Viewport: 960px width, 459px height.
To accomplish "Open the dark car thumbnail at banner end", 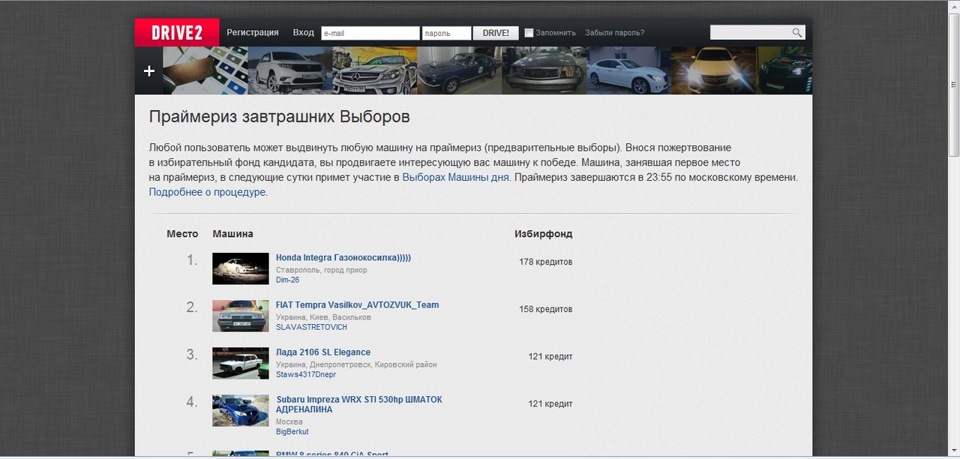I will [x=784, y=70].
